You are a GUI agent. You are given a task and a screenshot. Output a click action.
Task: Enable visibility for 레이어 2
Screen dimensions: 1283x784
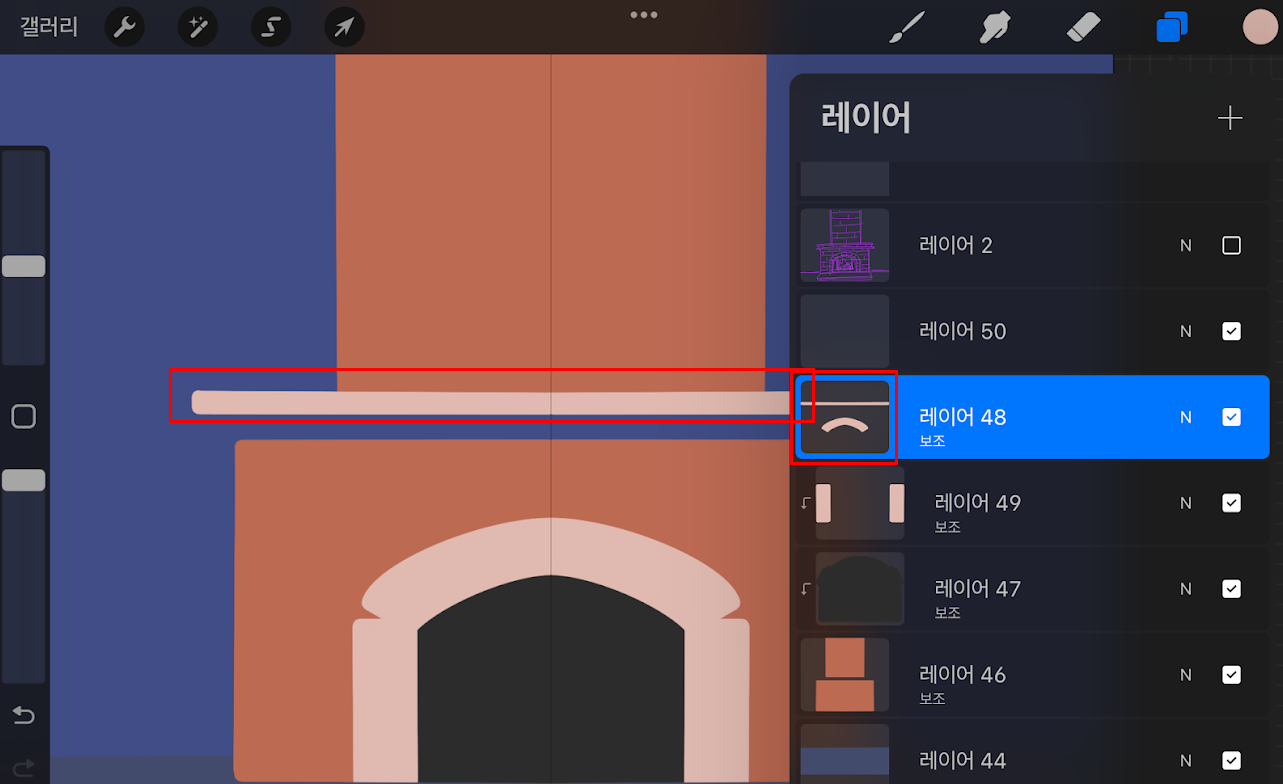coord(1231,245)
